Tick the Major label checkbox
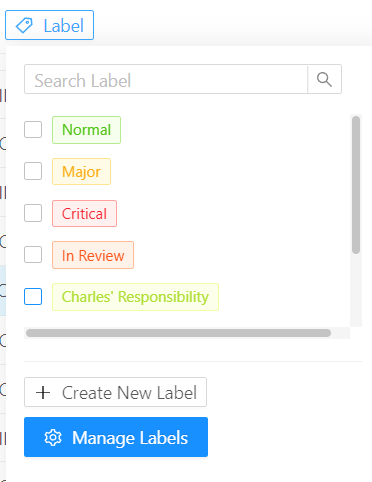This screenshot has height=482, width=372. click(x=33, y=171)
